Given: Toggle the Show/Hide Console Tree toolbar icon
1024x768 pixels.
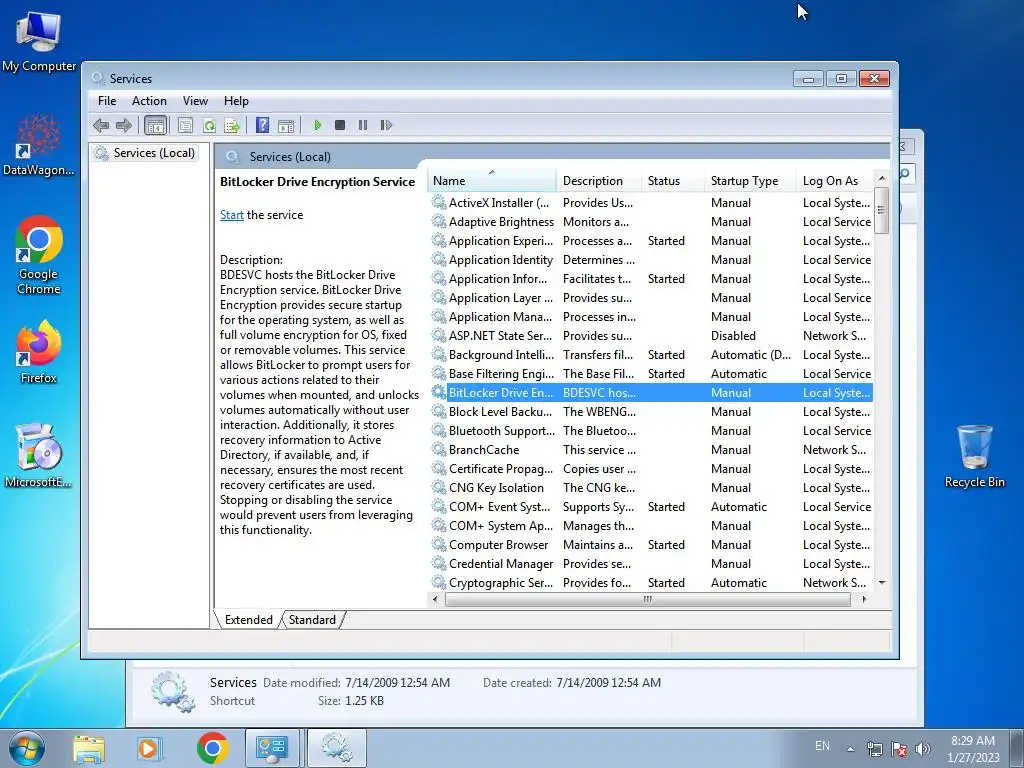Looking at the screenshot, I should pyautogui.click(x=155, y=125).
